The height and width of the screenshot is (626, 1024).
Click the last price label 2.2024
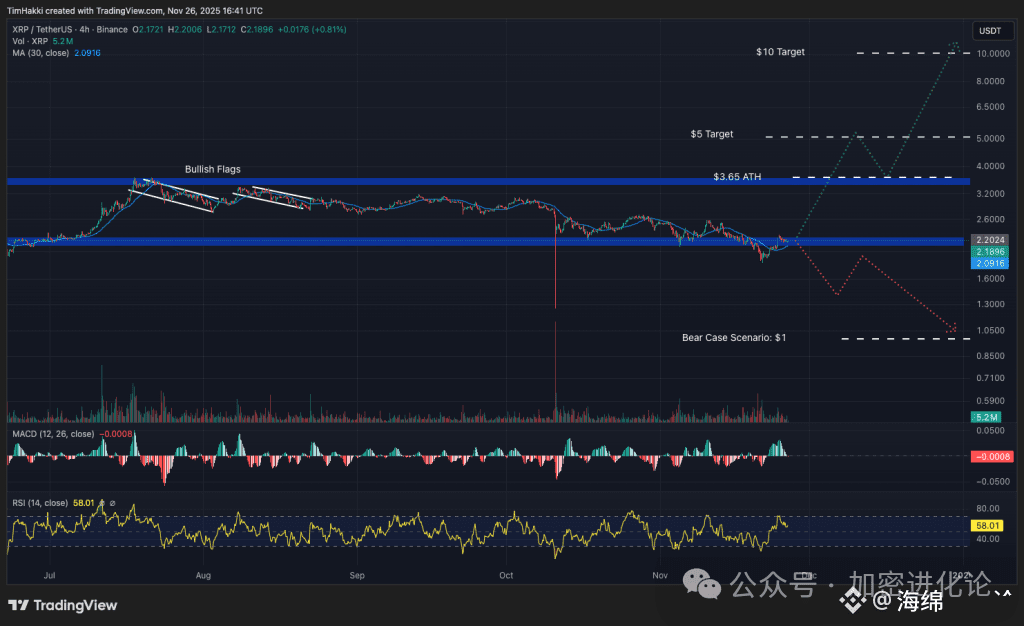(989, 240)
